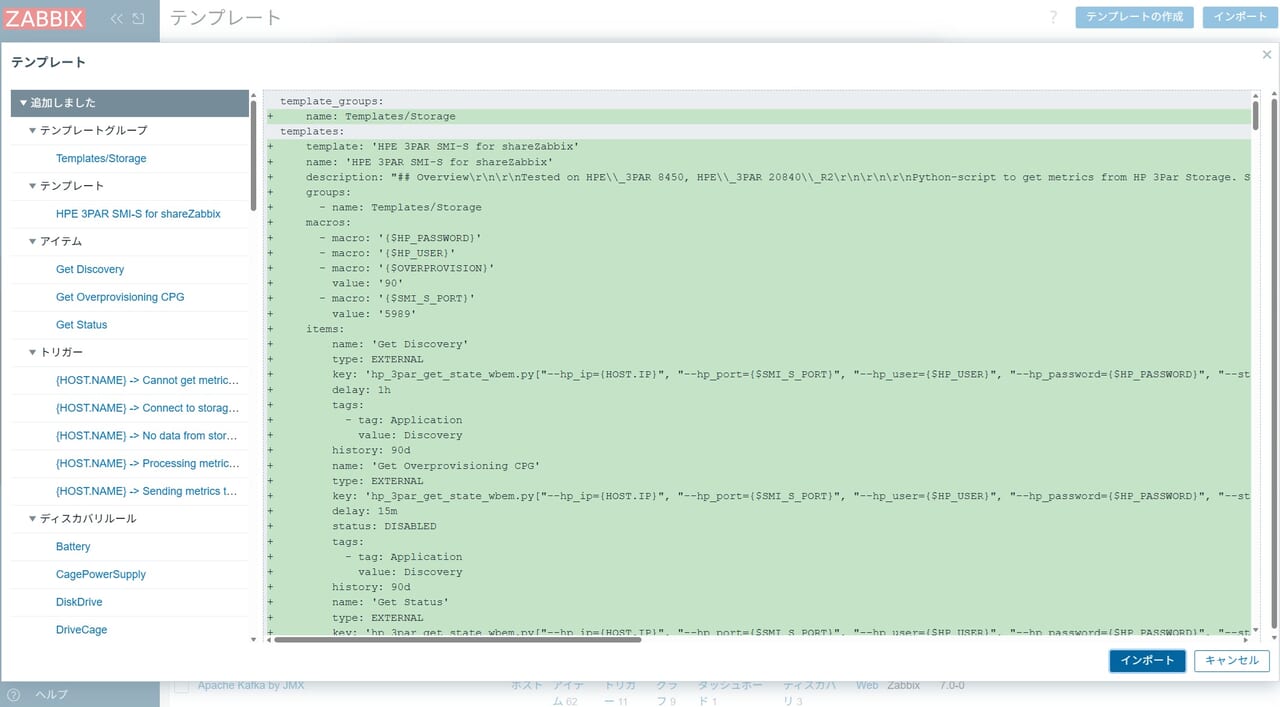Click the vertical scrollbar of the tree panel
Viewport: 1280px width, 707px height.
pos(254,160)
